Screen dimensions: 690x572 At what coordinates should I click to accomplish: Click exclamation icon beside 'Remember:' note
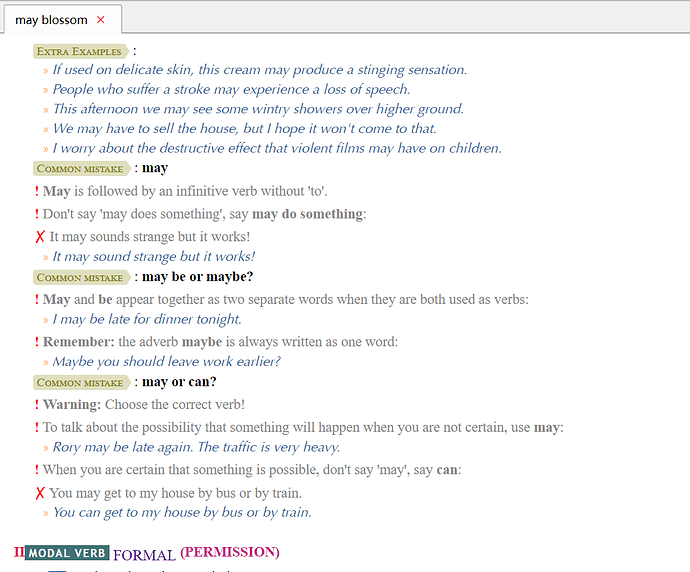tap(37, 342)
